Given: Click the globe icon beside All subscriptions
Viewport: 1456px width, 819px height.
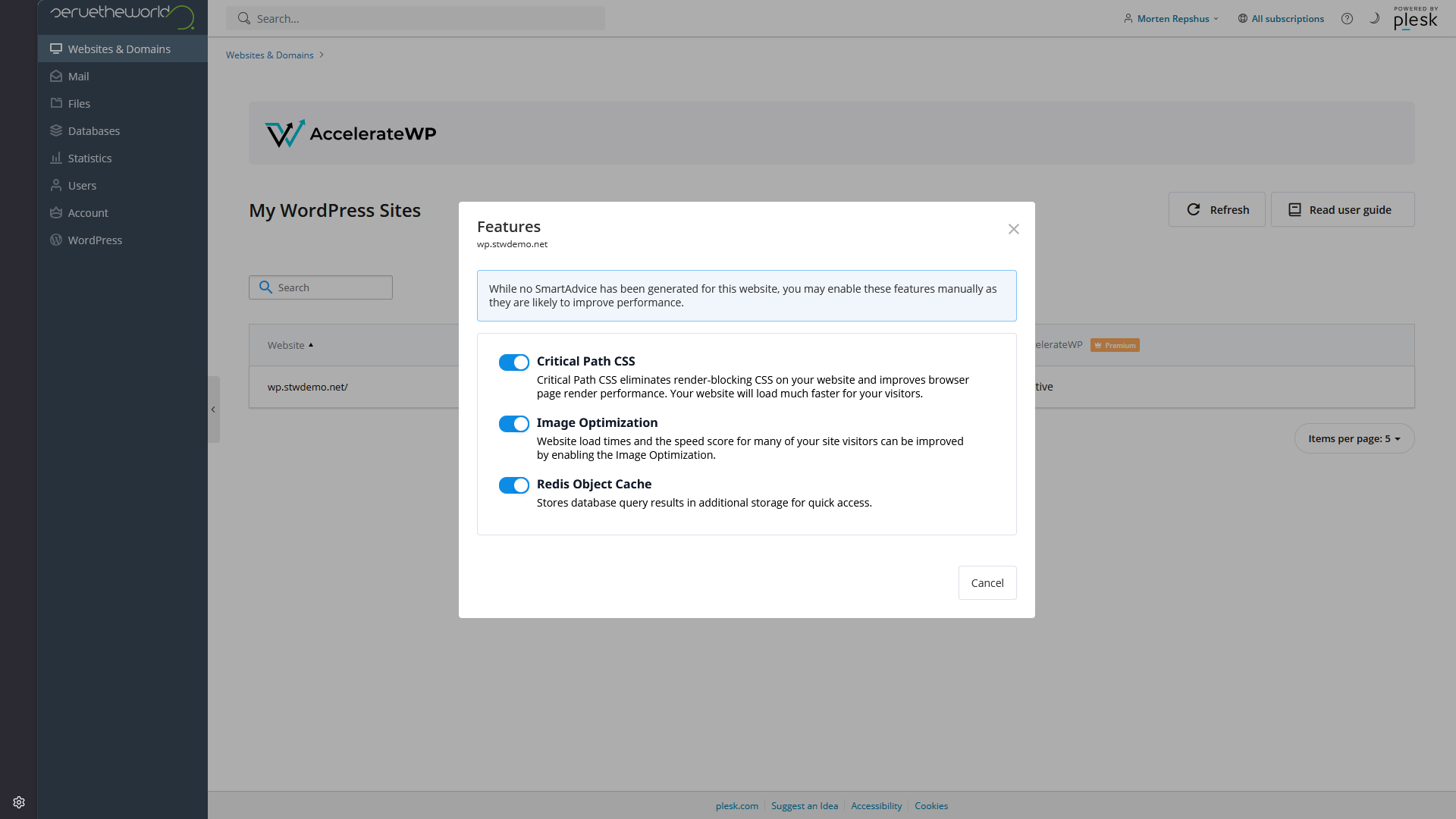Looking at the screenshot, I should tap(1242, 18).
